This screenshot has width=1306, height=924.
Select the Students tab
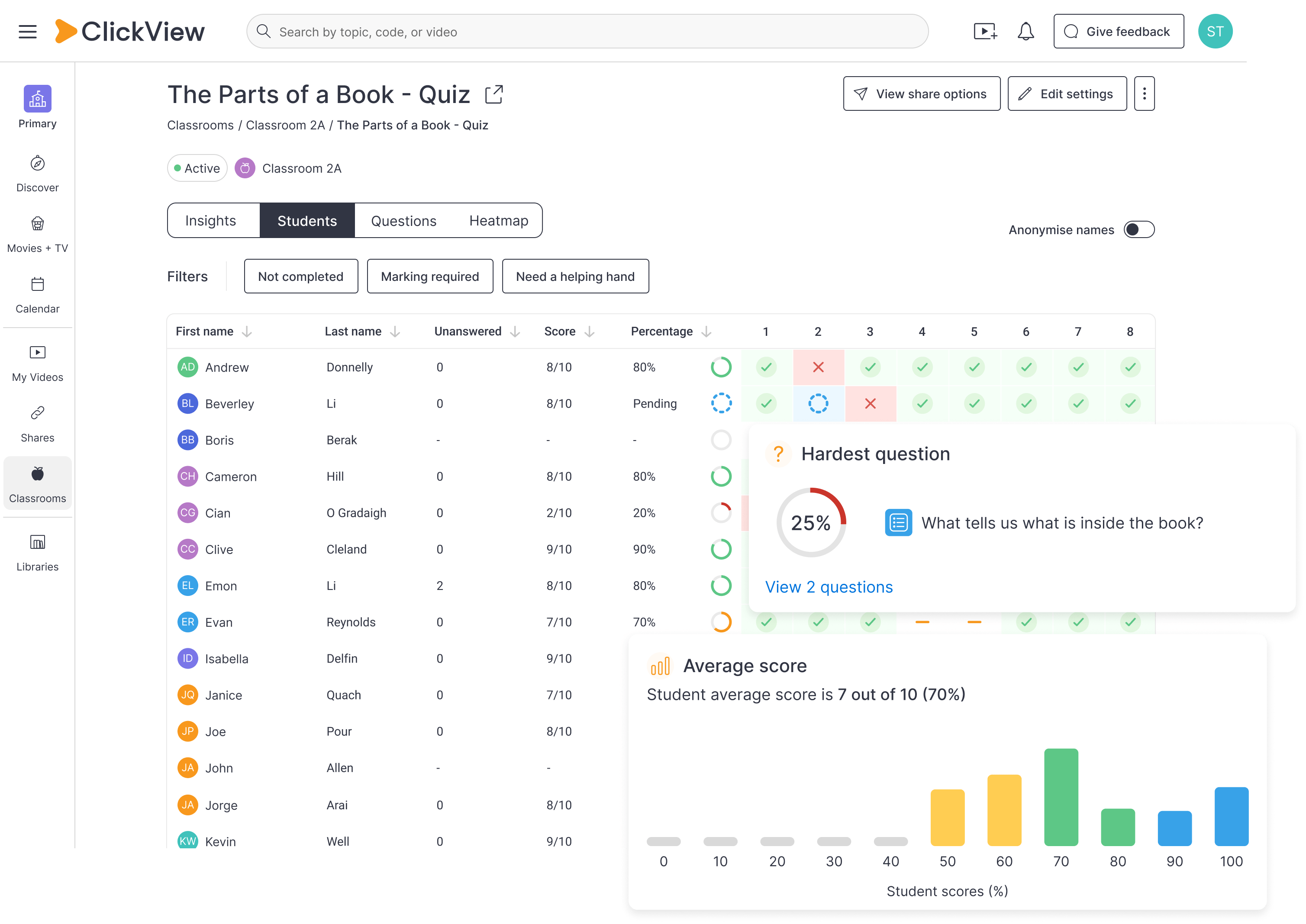tap(307, 221)
